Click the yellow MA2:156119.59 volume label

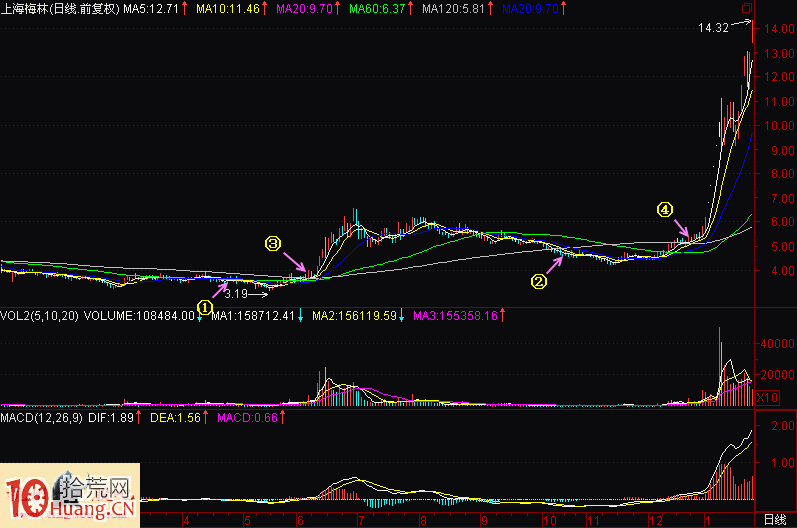(354, 316)
